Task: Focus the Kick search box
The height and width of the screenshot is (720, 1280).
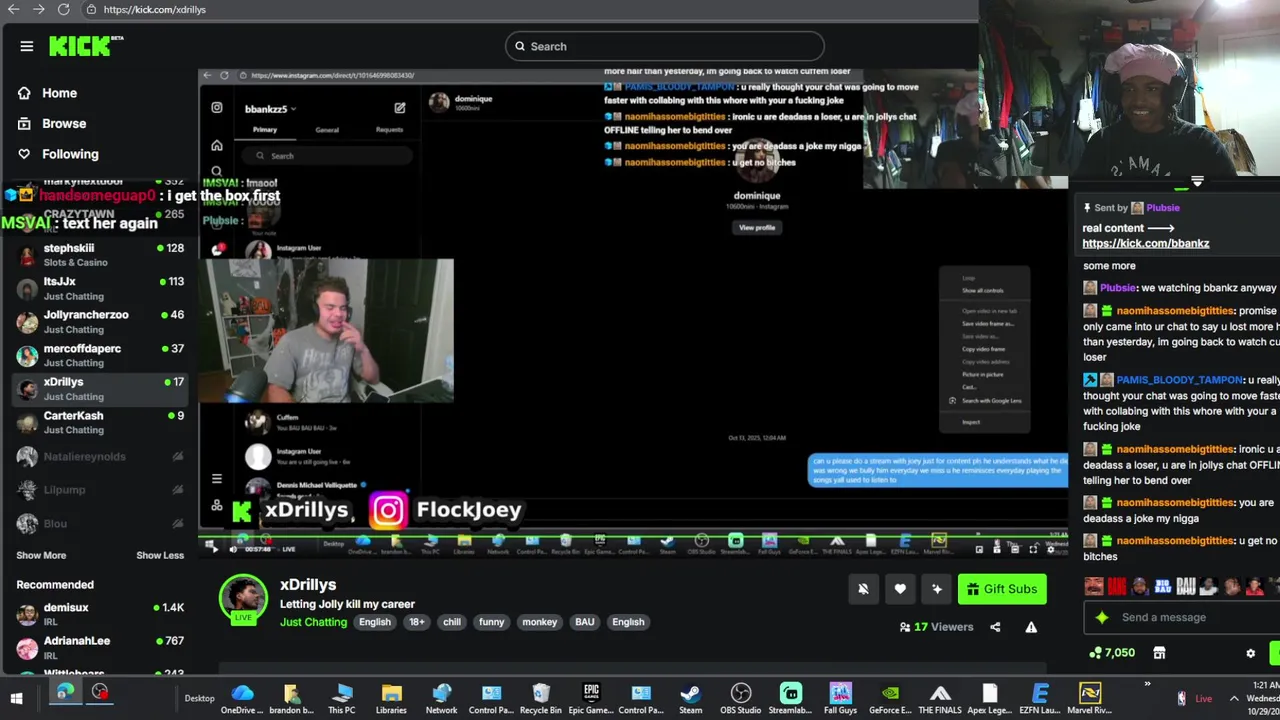Action: [665, 46]
